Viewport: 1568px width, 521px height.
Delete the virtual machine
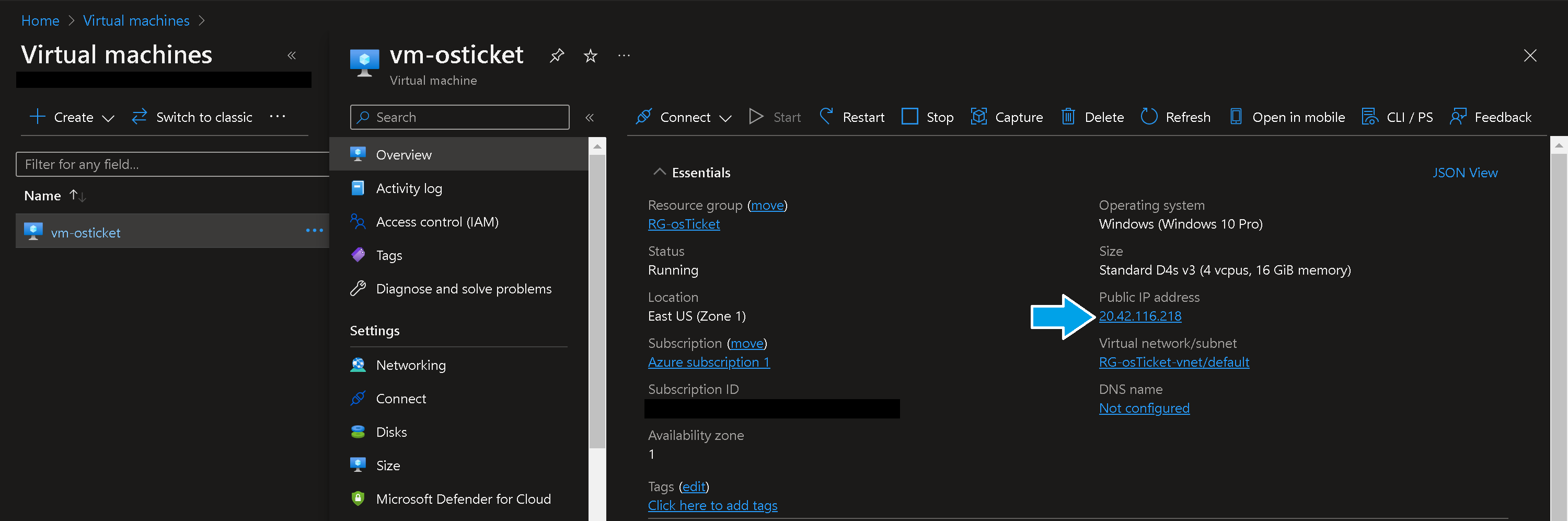[x=1092, y=117]
